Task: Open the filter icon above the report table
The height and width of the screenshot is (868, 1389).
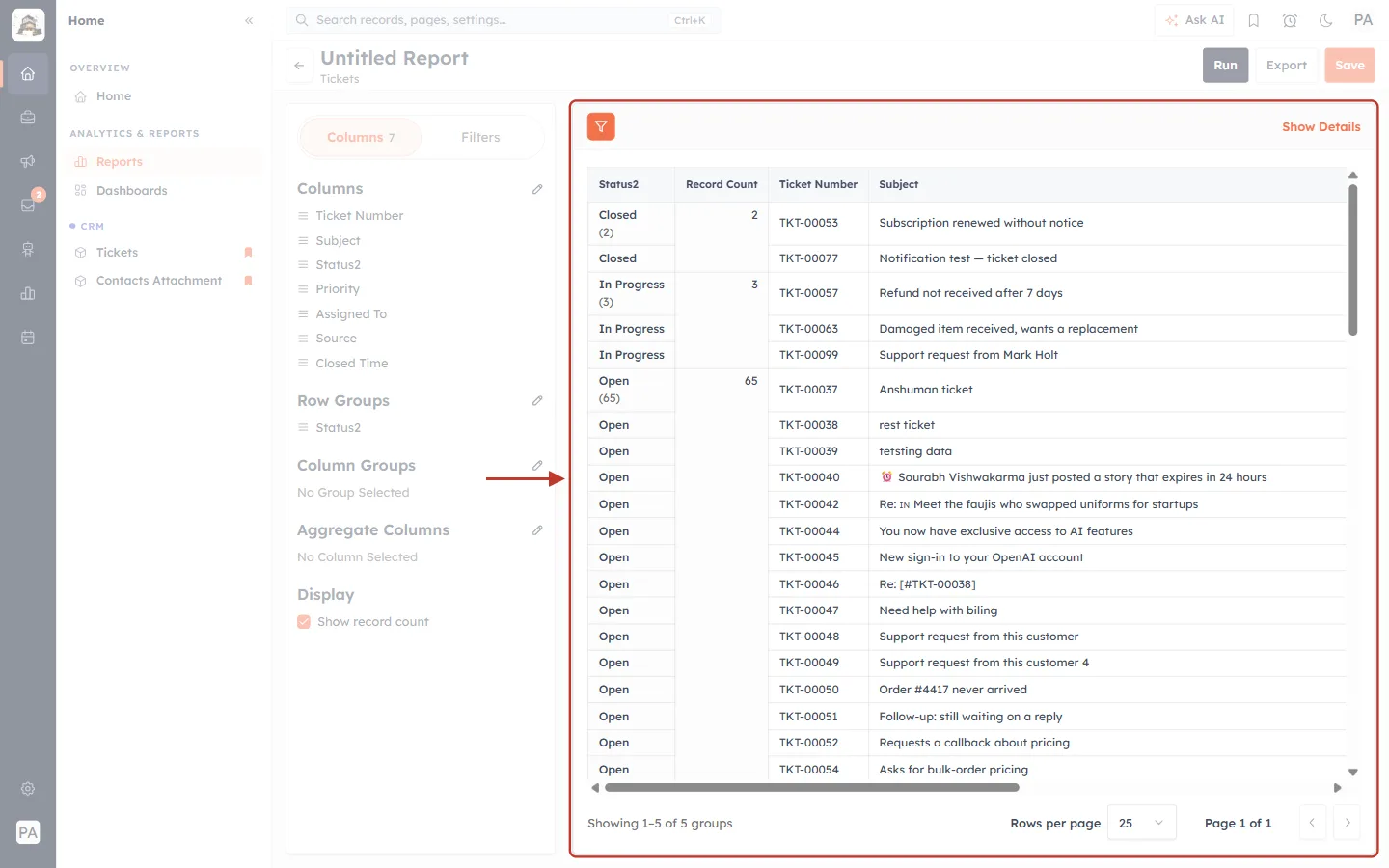Action: coord(601,126)
